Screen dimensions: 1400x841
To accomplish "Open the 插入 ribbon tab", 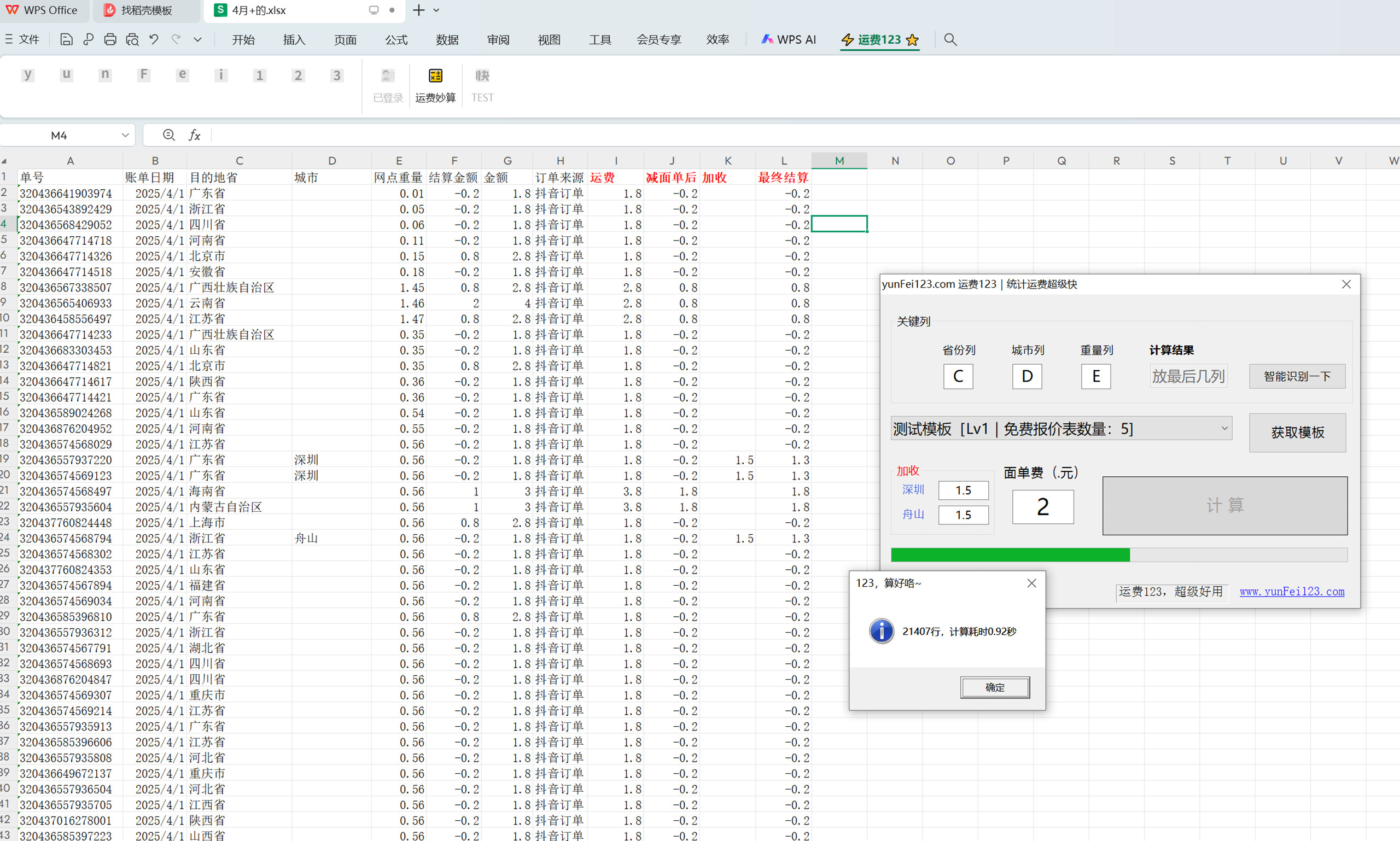I will click(294, 40).
